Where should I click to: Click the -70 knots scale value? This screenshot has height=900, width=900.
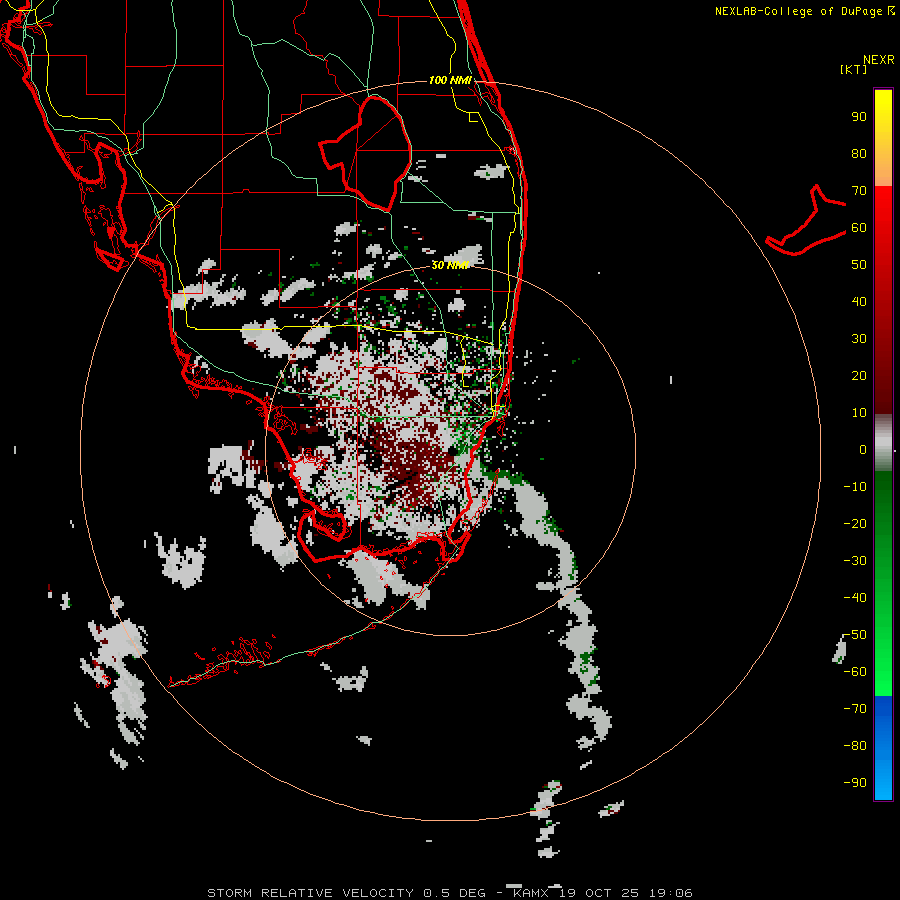coord(855,709)
